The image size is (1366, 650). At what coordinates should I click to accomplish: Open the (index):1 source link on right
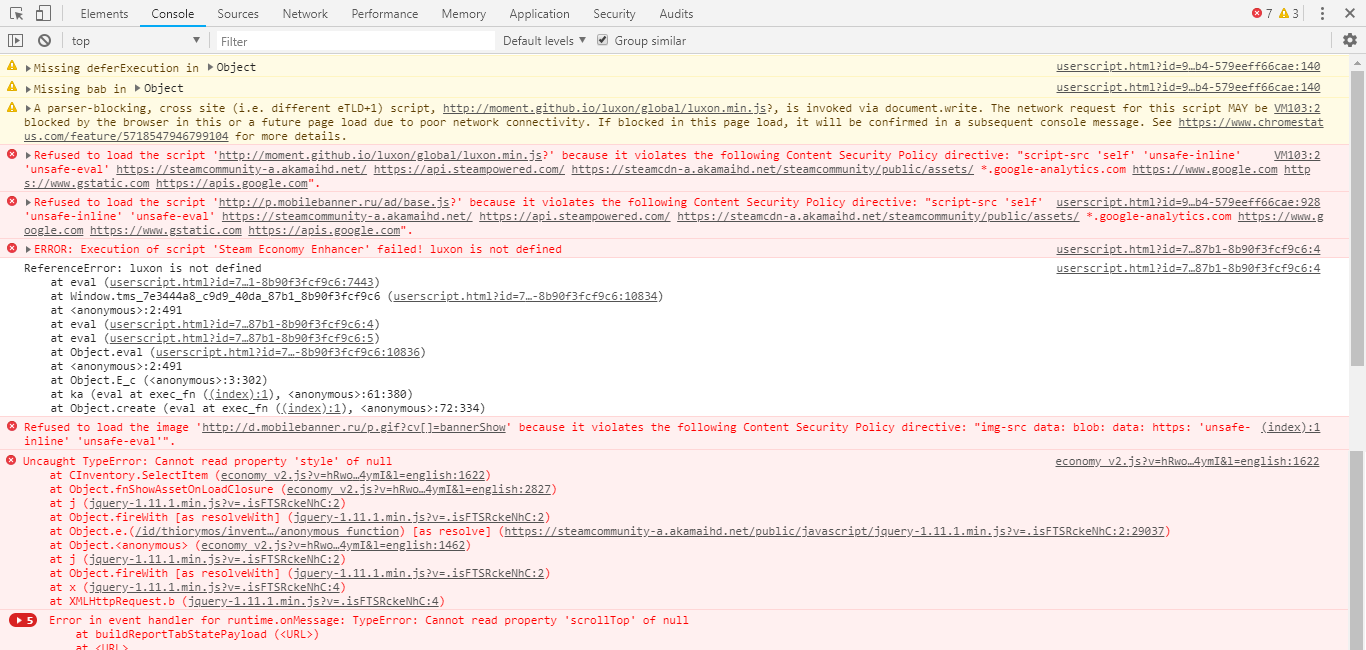pos(1290,427)
